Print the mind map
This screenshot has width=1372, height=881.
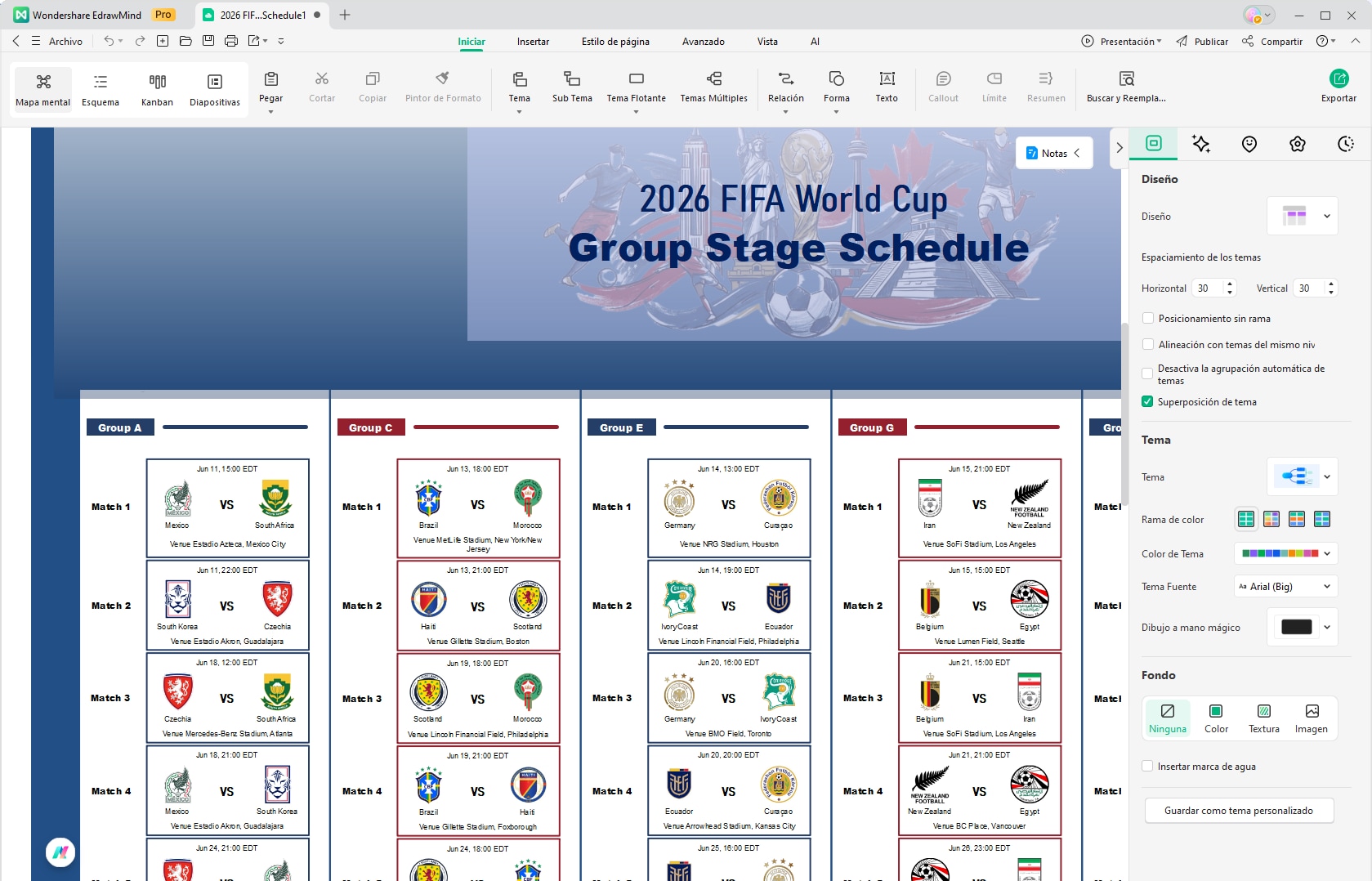point(231,41)
